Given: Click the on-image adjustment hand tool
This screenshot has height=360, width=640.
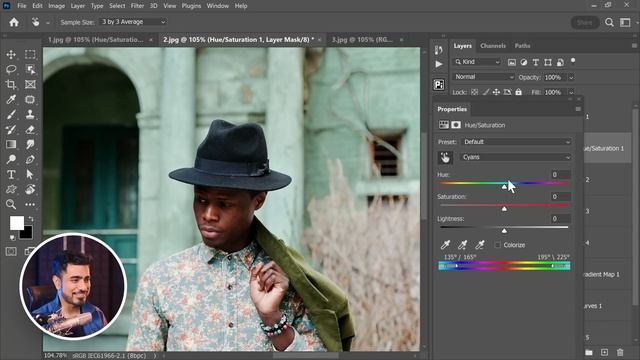Looking at the screenshot, I should pyautogui.click(x=445, y=158).
